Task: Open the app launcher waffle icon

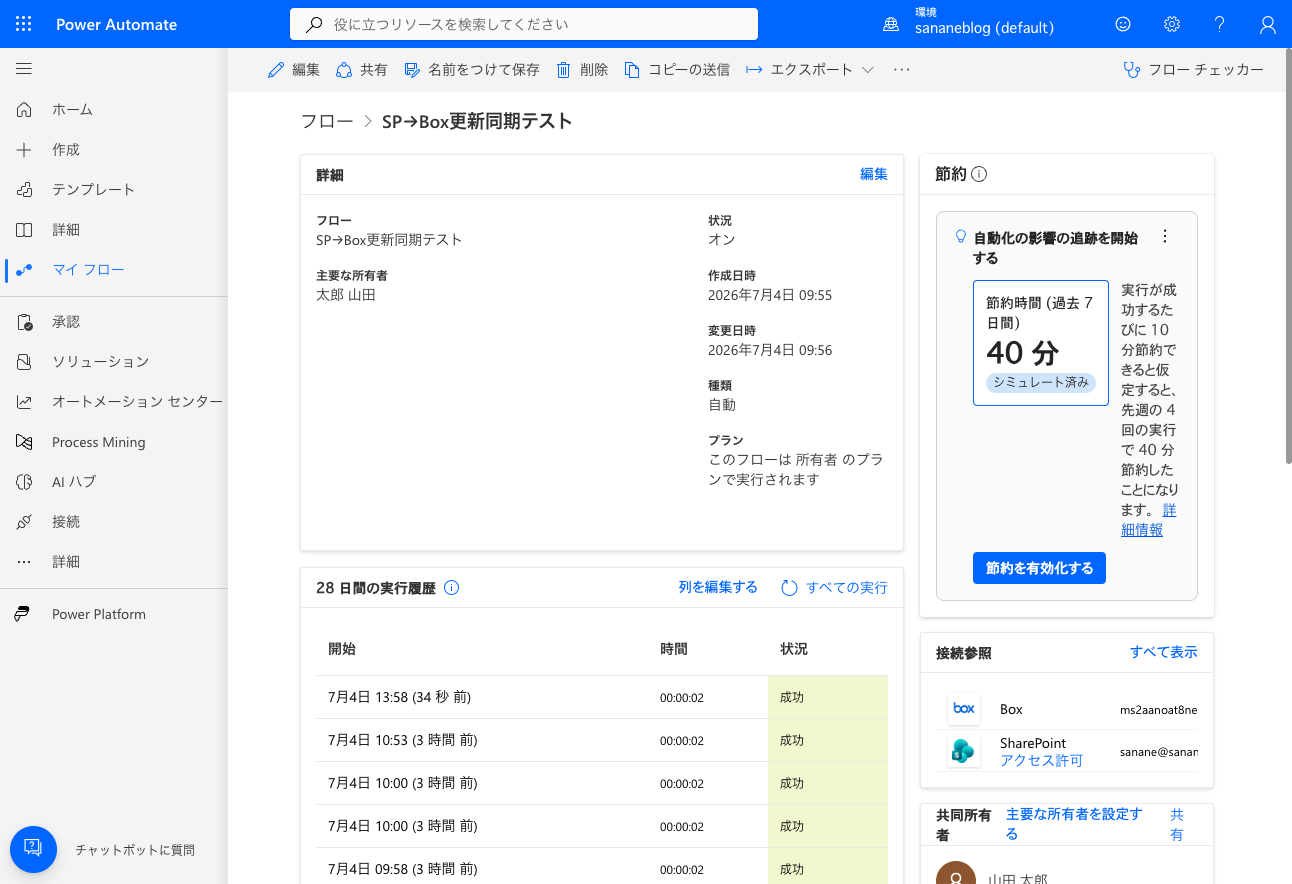Action: point(24,24)
